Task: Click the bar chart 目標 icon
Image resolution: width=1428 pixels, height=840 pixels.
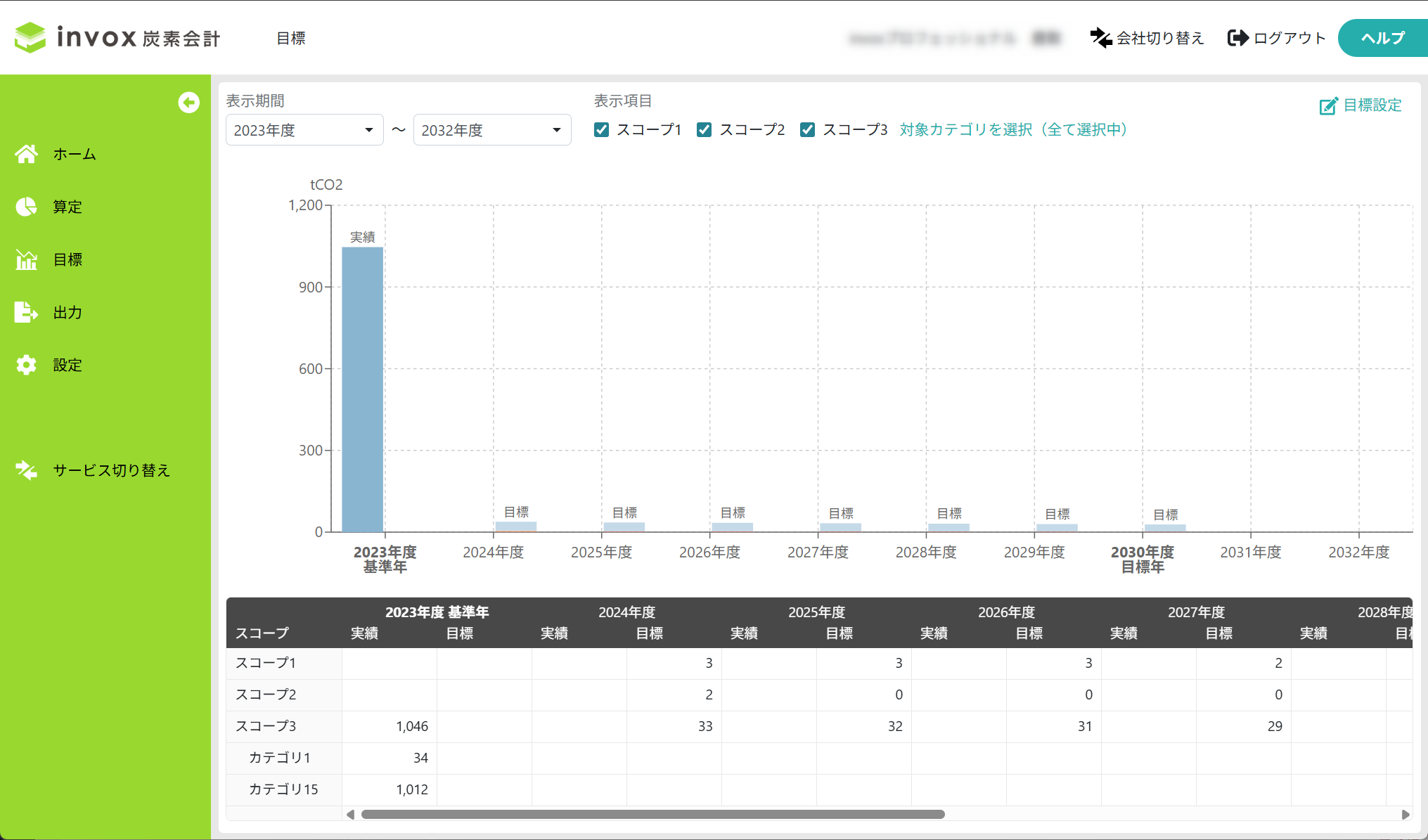Action: (27, 259)
